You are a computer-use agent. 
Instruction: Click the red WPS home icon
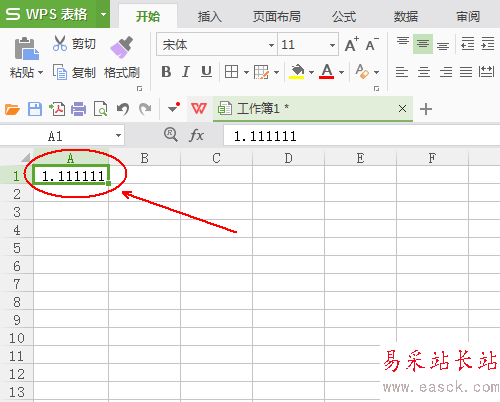(199, 109)
